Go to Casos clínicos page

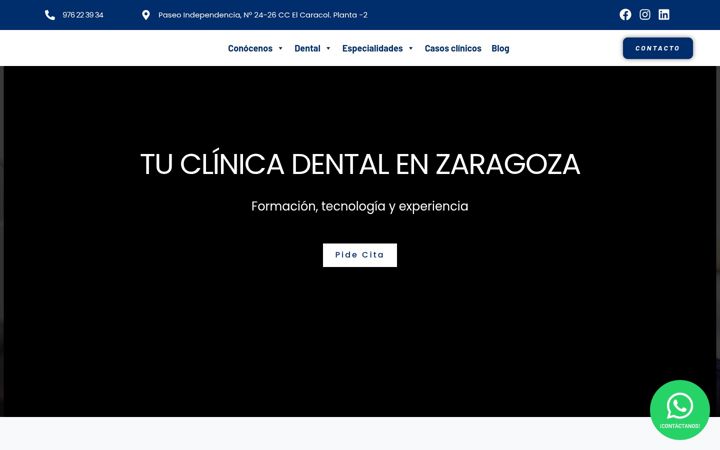[453, 48]
